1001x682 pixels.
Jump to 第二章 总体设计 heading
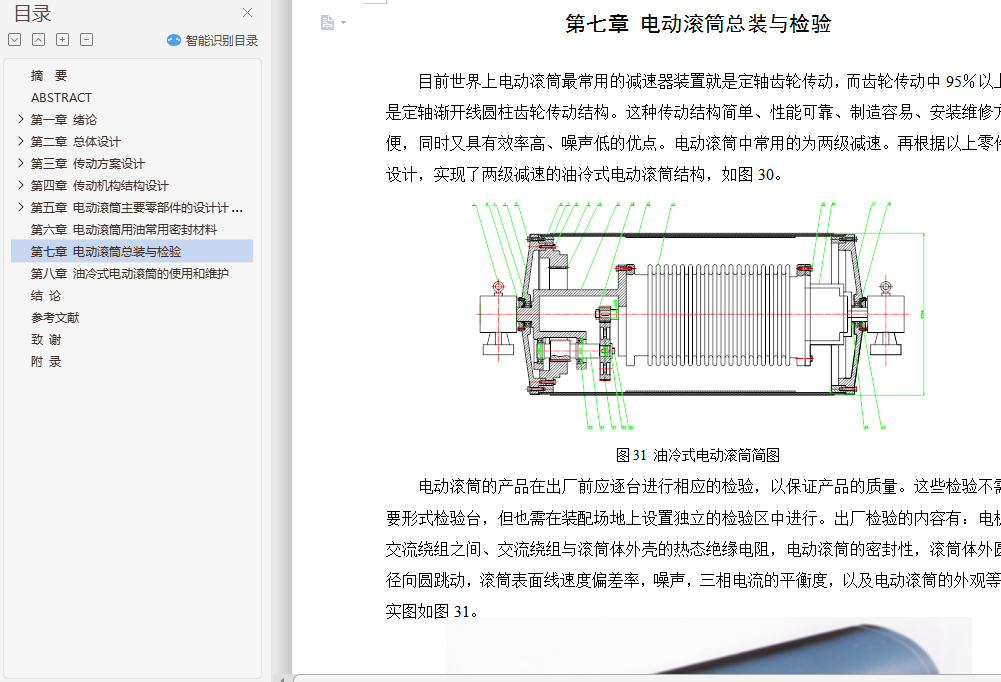click(75, 142)
